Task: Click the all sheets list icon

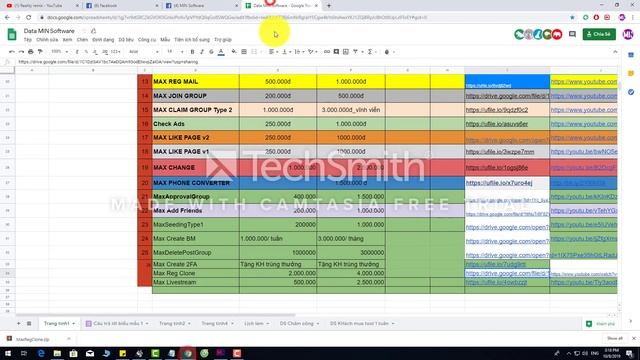Action: tap(29, 323)
